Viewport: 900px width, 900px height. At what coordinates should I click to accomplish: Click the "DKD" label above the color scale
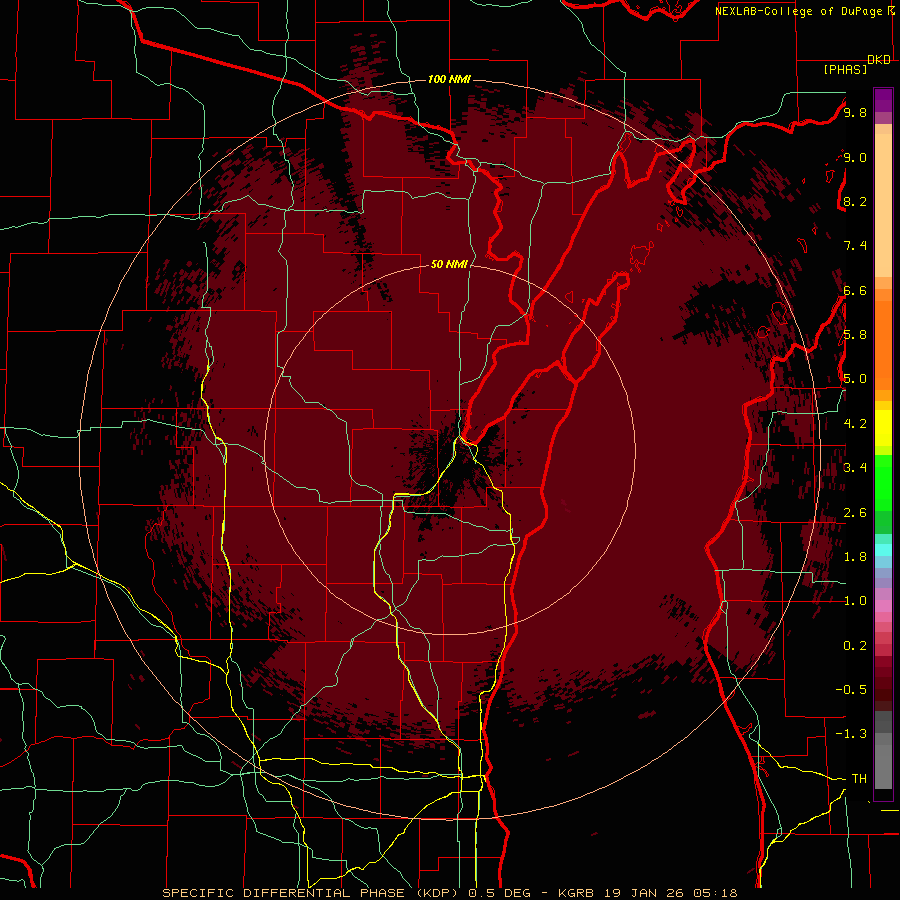coord(879,60)
